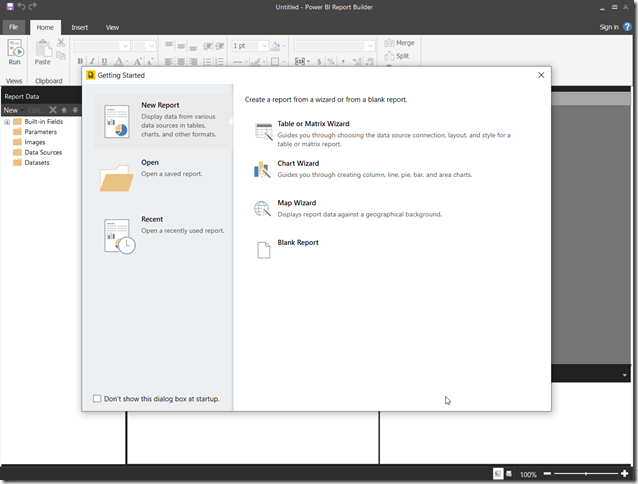Launch the Table or Matrix Wizard
The height and width of the screenshot is (484, 638).
point(382,133)
